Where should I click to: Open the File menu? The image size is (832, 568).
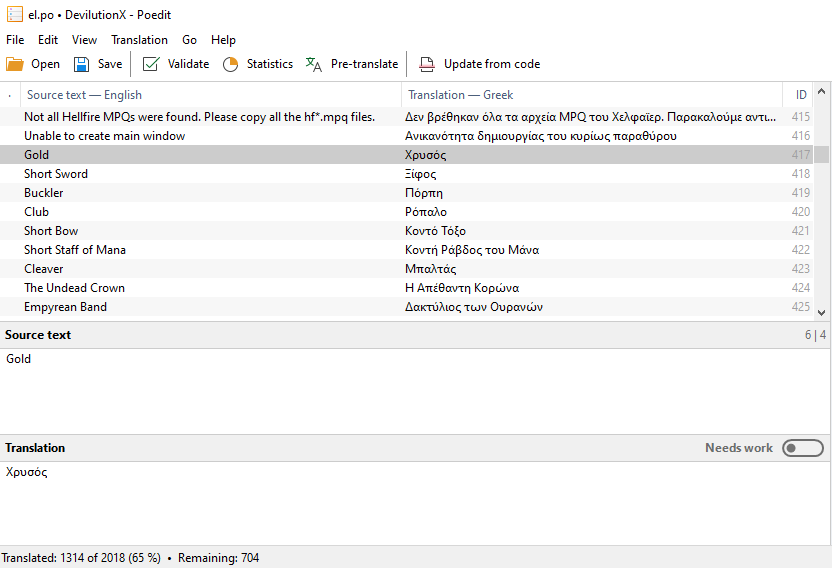[x=15, y=40]
